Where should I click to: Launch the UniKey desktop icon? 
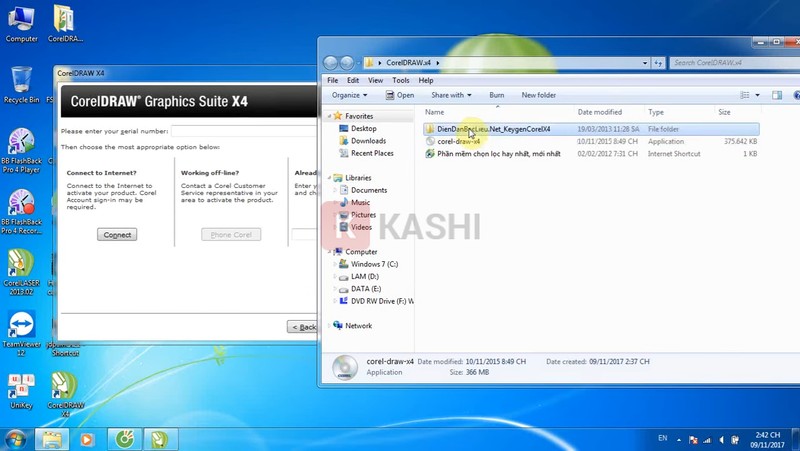pyautogui.click(x=21, y=391)
